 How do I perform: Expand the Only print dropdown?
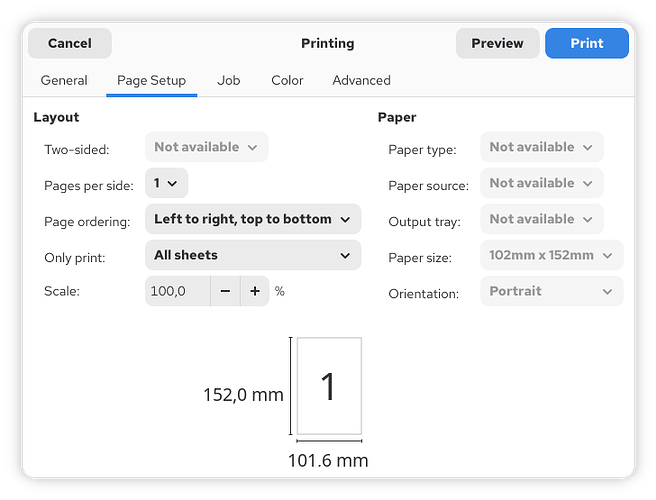pos(252,255)
